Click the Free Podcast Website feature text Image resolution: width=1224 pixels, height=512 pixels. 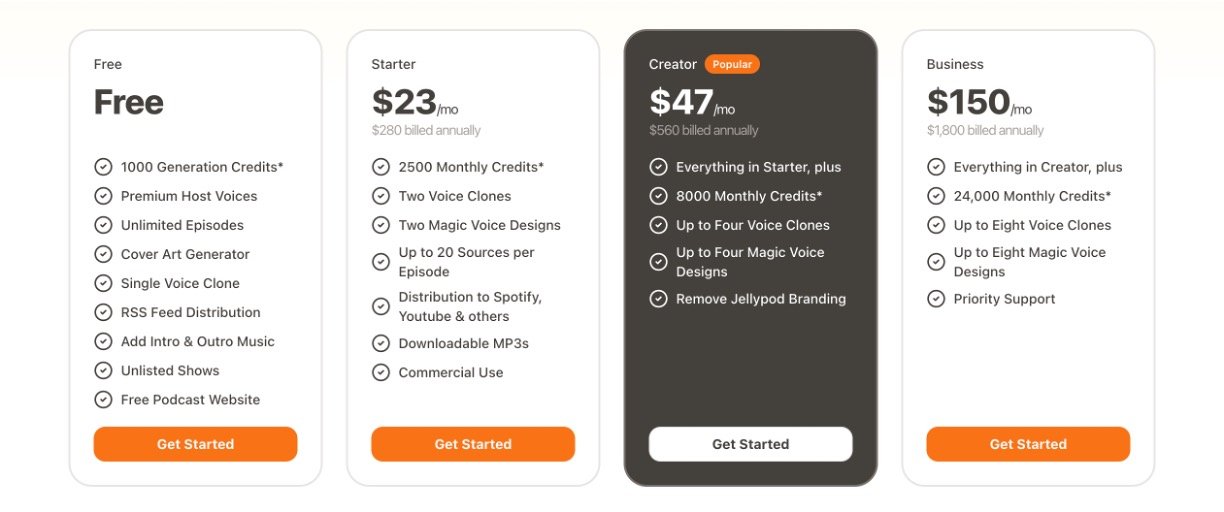point(190,399)
